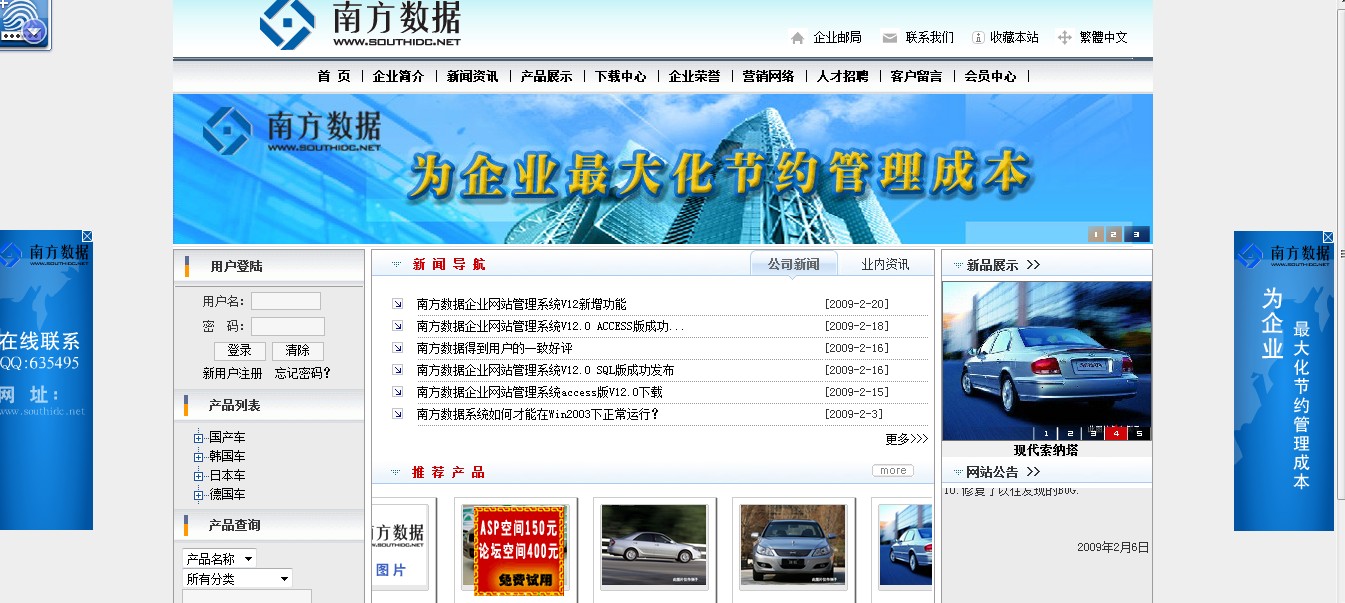Open 忘记密码? link
Viewport: 1345px width, 603px height.
click(303, 373)
